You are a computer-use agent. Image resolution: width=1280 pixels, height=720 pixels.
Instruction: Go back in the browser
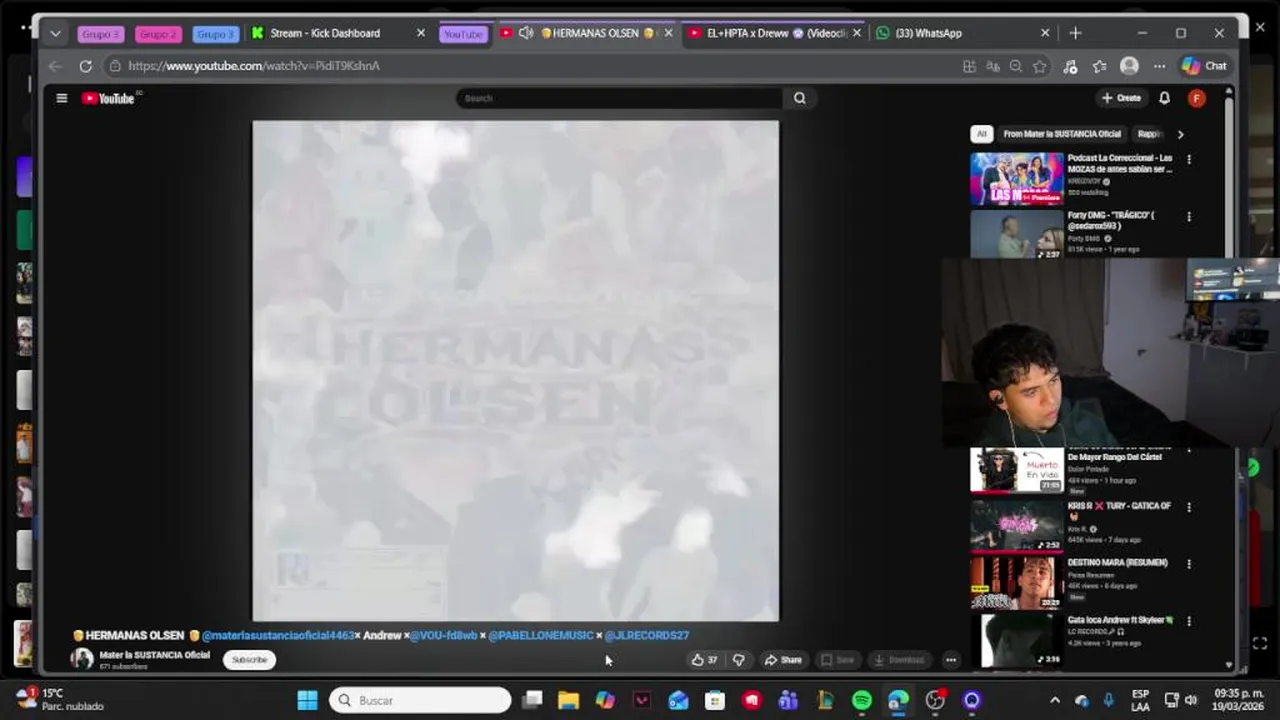(x=55, y=66)
